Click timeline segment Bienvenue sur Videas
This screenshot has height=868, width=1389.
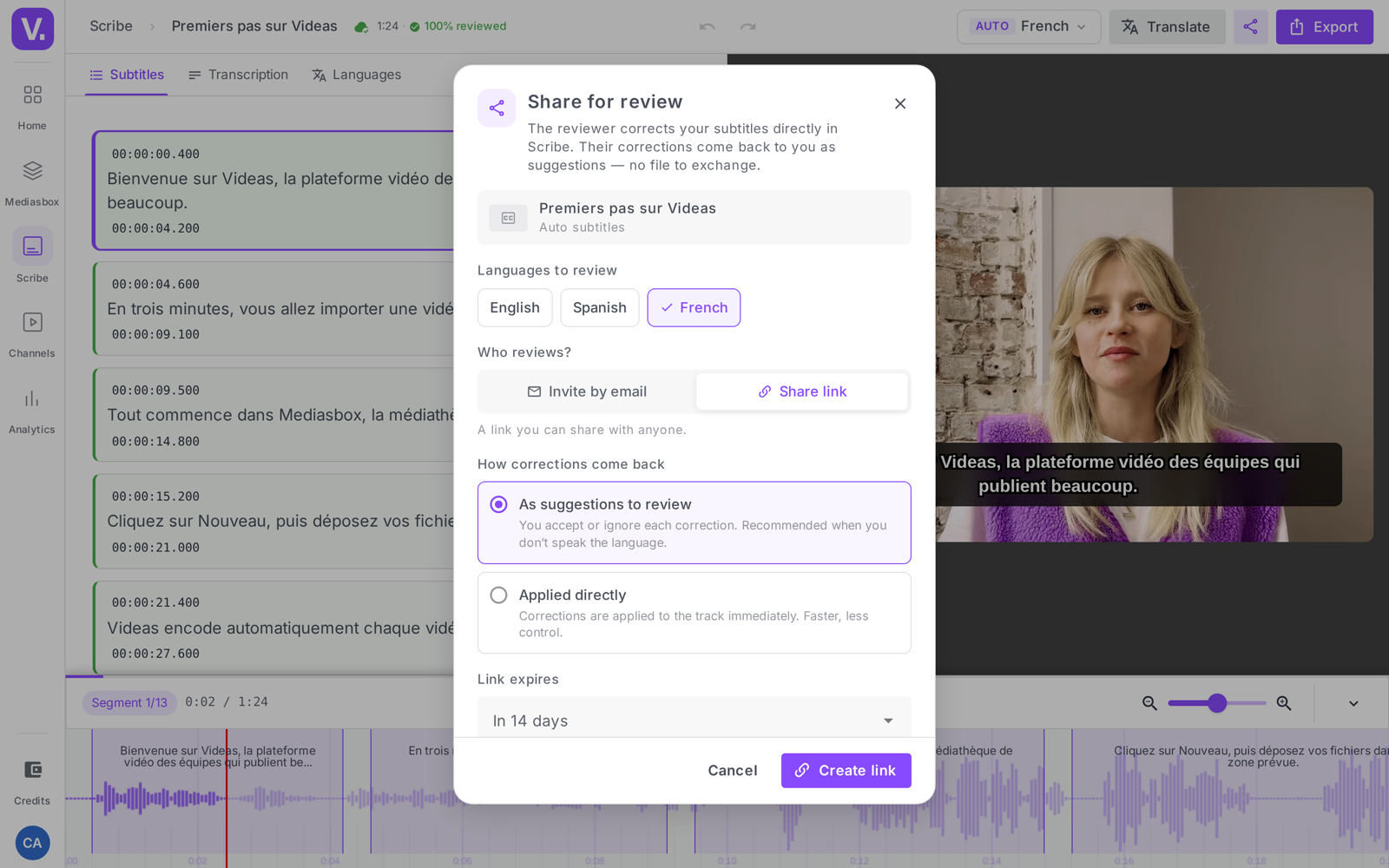[217, 790]
